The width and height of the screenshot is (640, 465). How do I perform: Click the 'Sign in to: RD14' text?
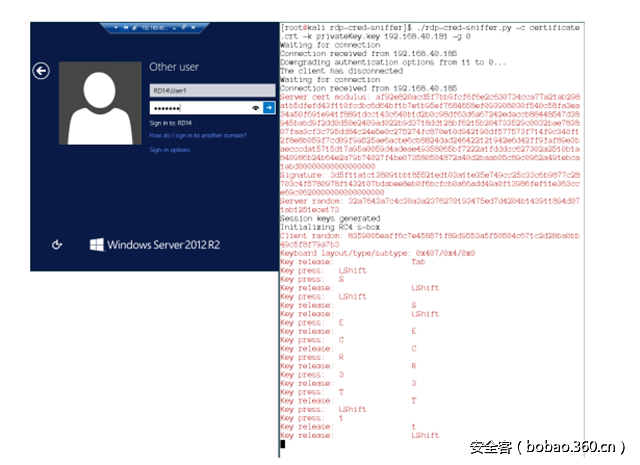(170, 123)
